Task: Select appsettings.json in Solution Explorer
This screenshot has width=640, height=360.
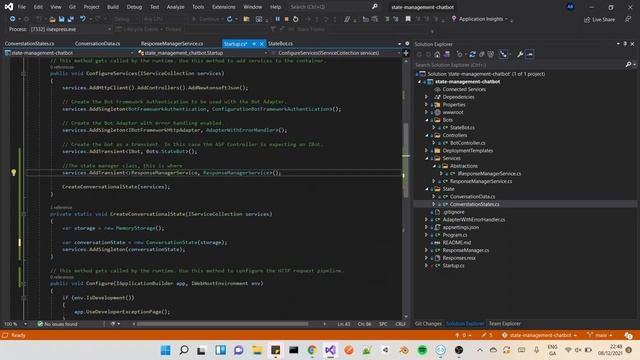Action: (460, 227)
